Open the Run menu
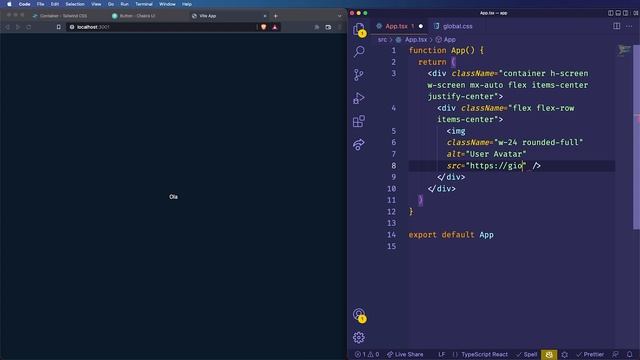Viewport: 640px width, 360px height. pyautogui.click(x=124, y=4)
